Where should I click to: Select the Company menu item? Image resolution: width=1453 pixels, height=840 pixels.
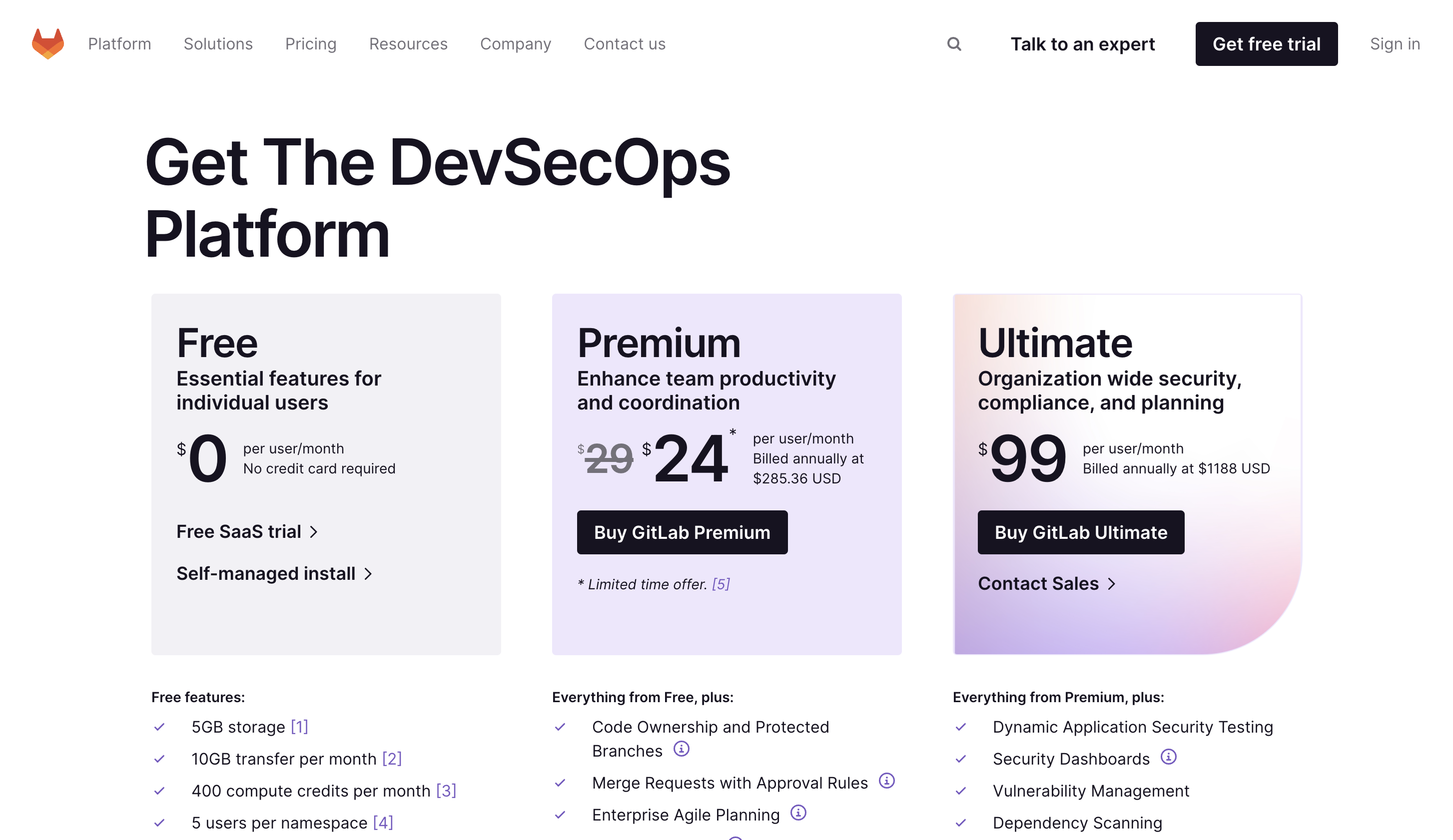click(x=515, y=43)
